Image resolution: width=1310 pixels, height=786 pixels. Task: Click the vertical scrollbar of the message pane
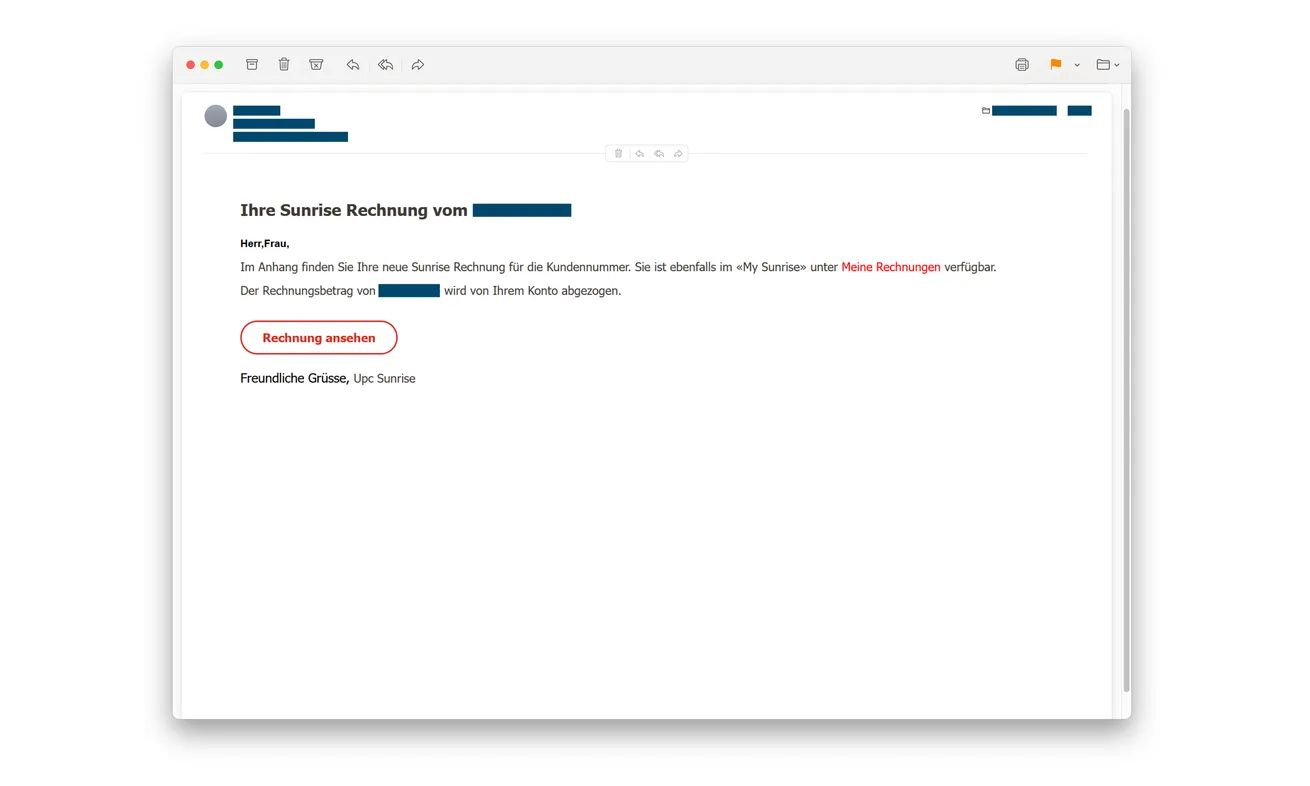click(1126, 400)
